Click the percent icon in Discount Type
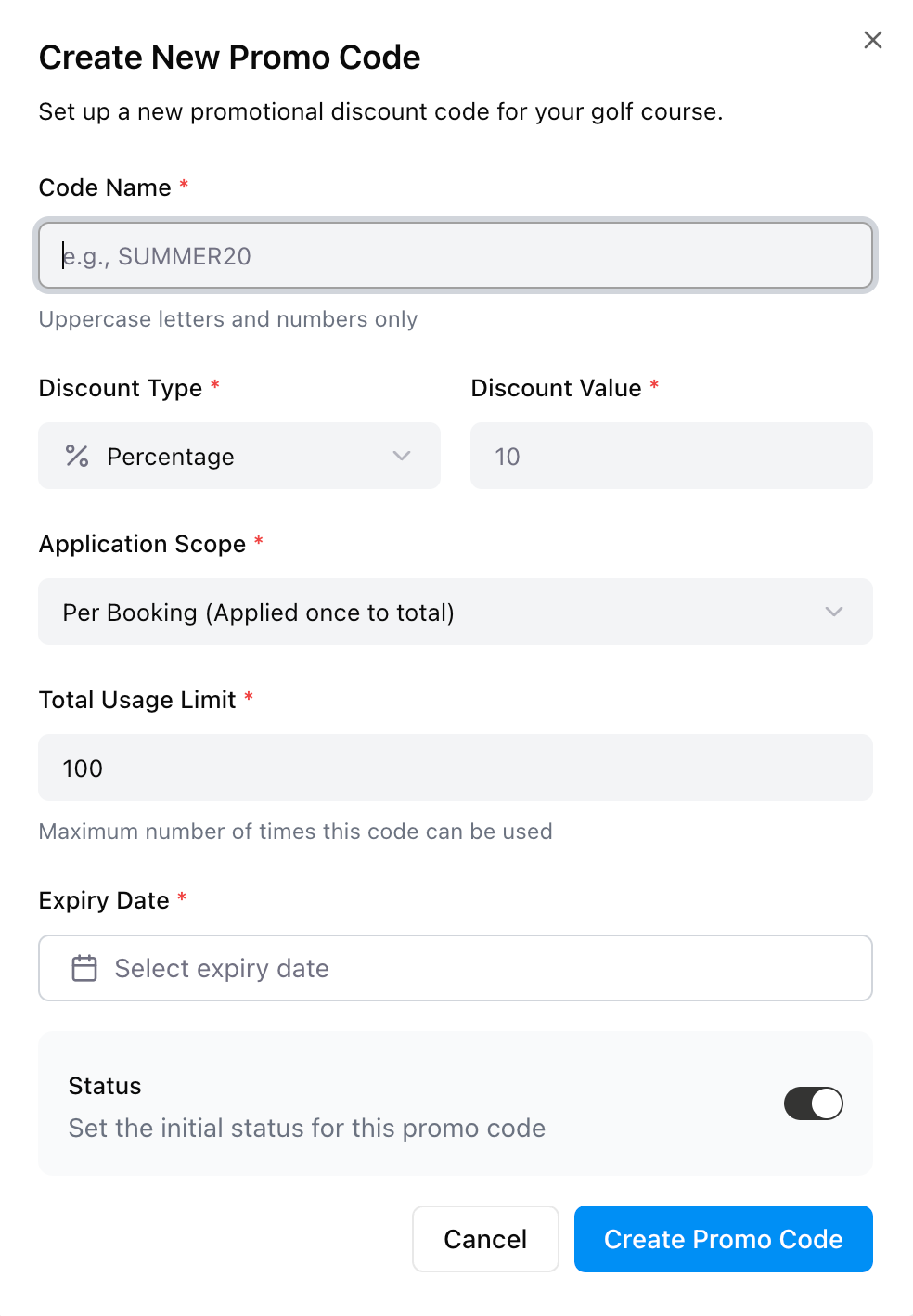Viewport: 913px width, 1316px height. [x=77, y=456]
